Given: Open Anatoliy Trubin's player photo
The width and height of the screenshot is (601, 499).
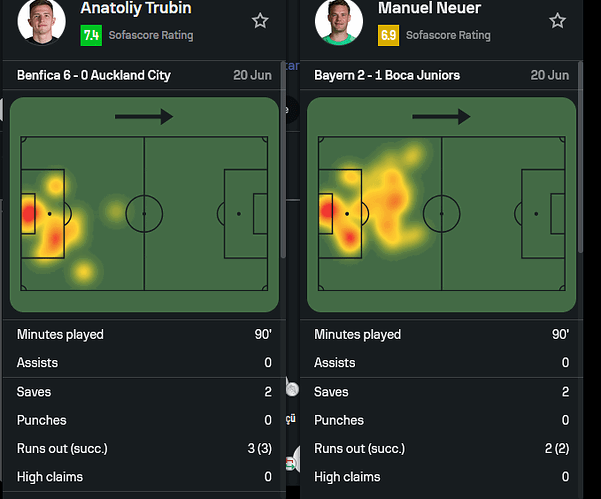Looking at the screenshot, I should (x=41, y=21).
